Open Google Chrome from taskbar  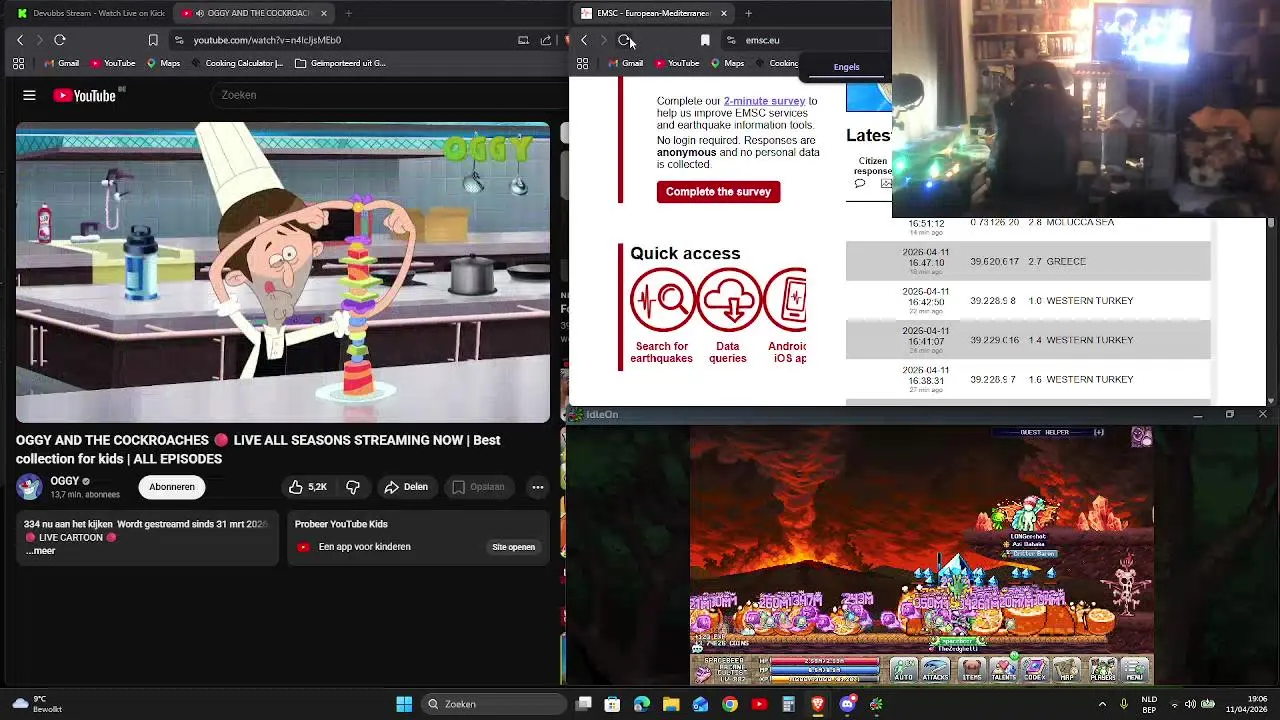point(730,704)
